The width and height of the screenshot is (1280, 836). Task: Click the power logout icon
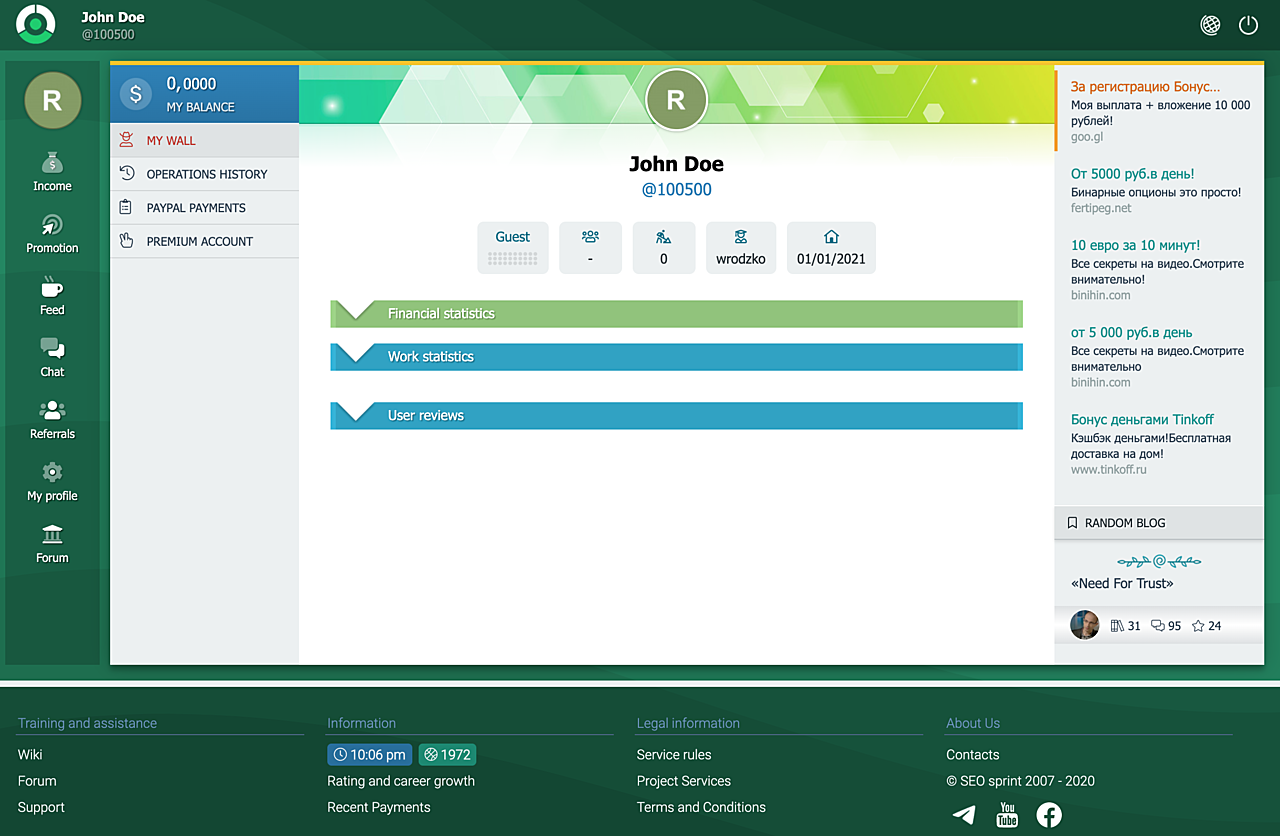pos(1248,26)
